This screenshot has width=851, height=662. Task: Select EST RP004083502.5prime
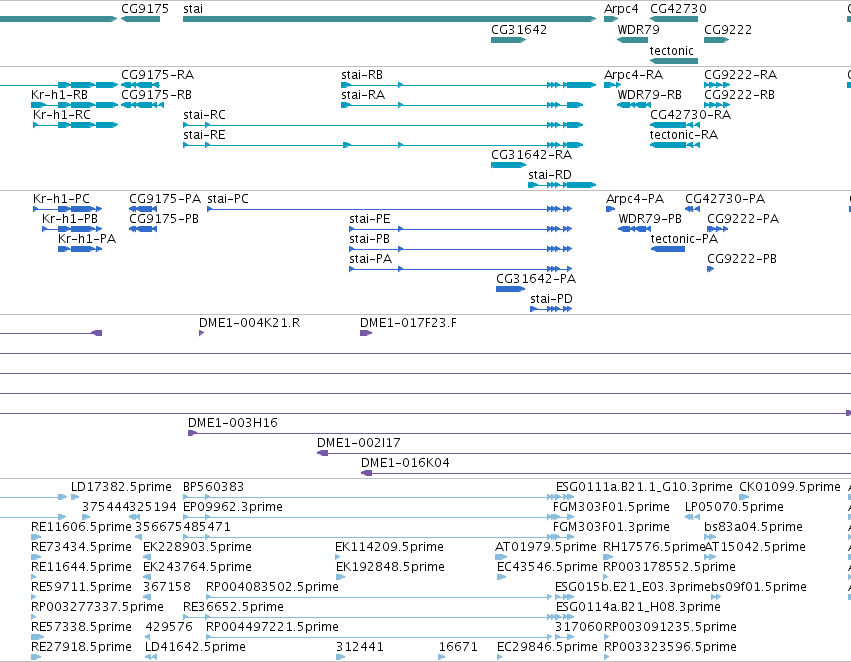379,597
